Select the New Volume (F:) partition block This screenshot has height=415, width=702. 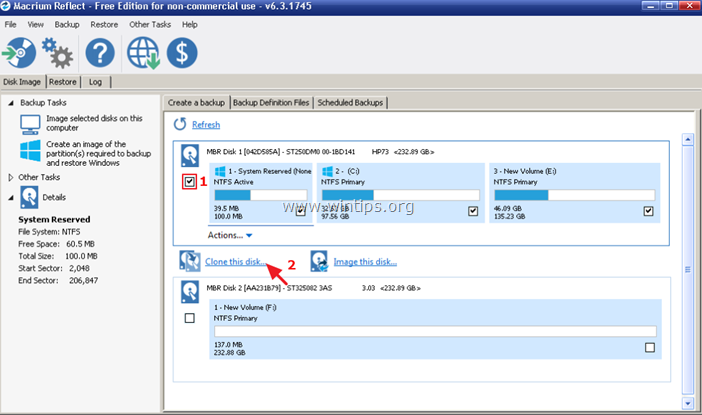pos(435,329)
